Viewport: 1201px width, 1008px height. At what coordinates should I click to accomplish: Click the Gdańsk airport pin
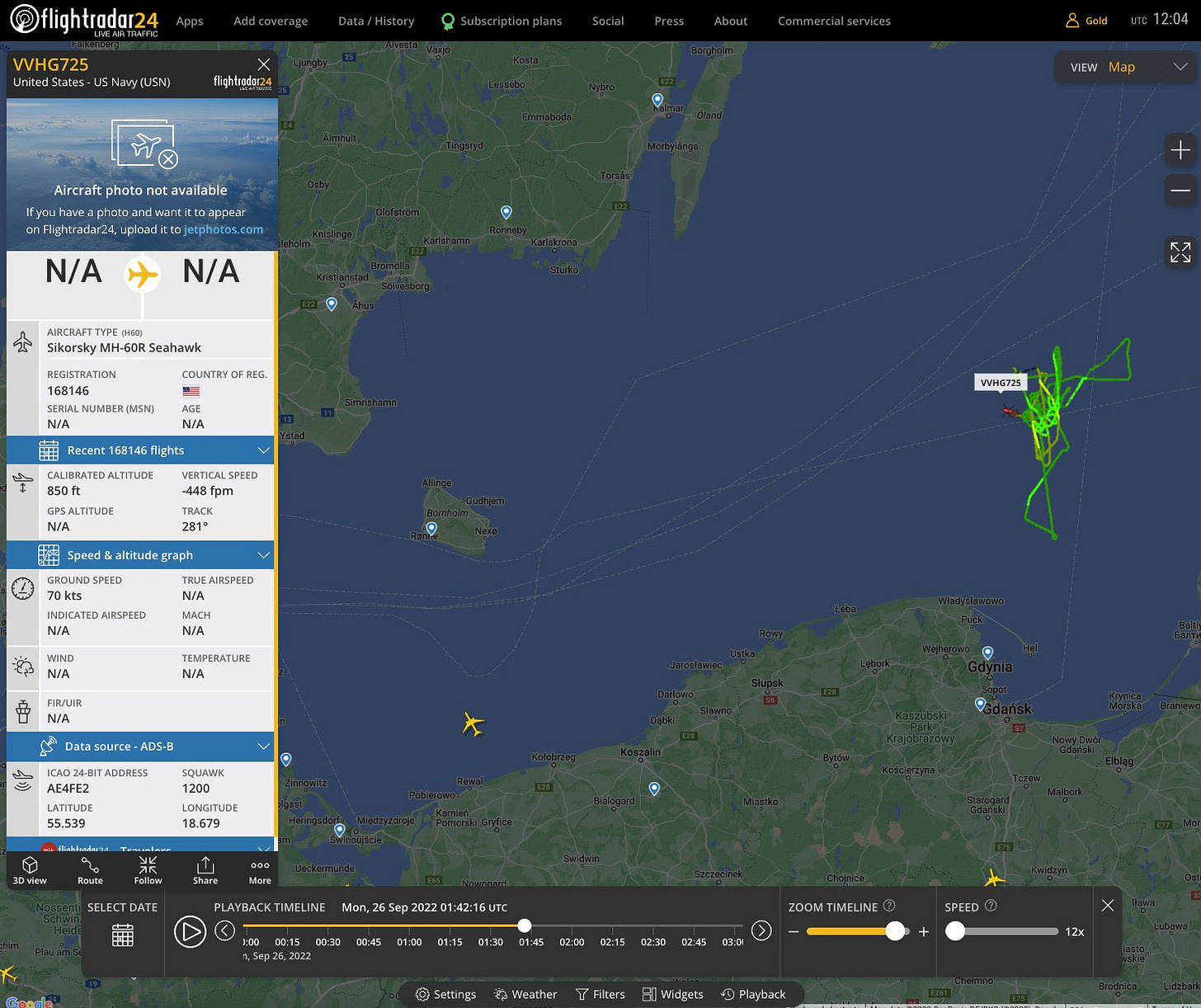pos(980,704)
